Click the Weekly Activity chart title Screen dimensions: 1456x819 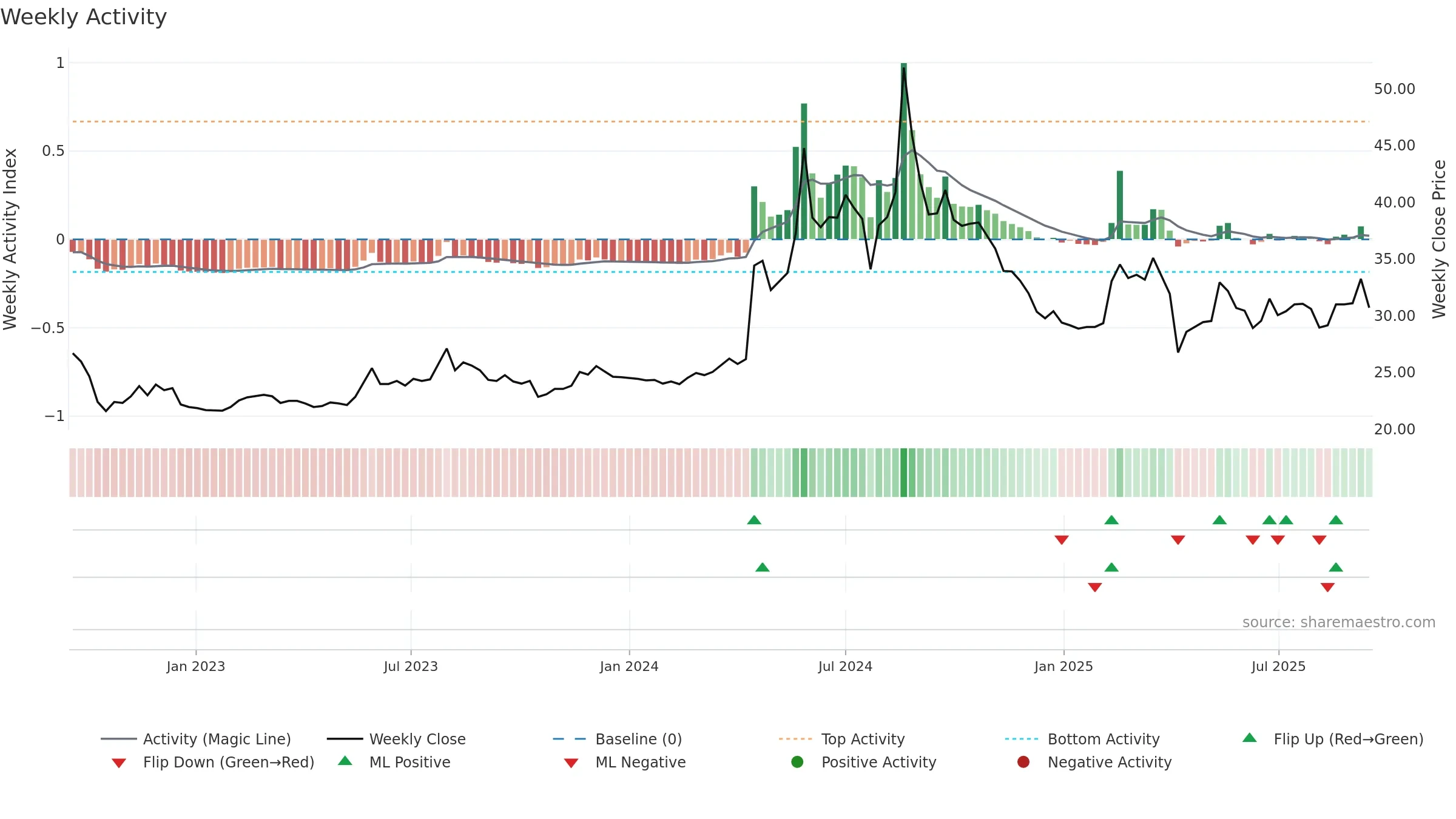coord(84,17)
